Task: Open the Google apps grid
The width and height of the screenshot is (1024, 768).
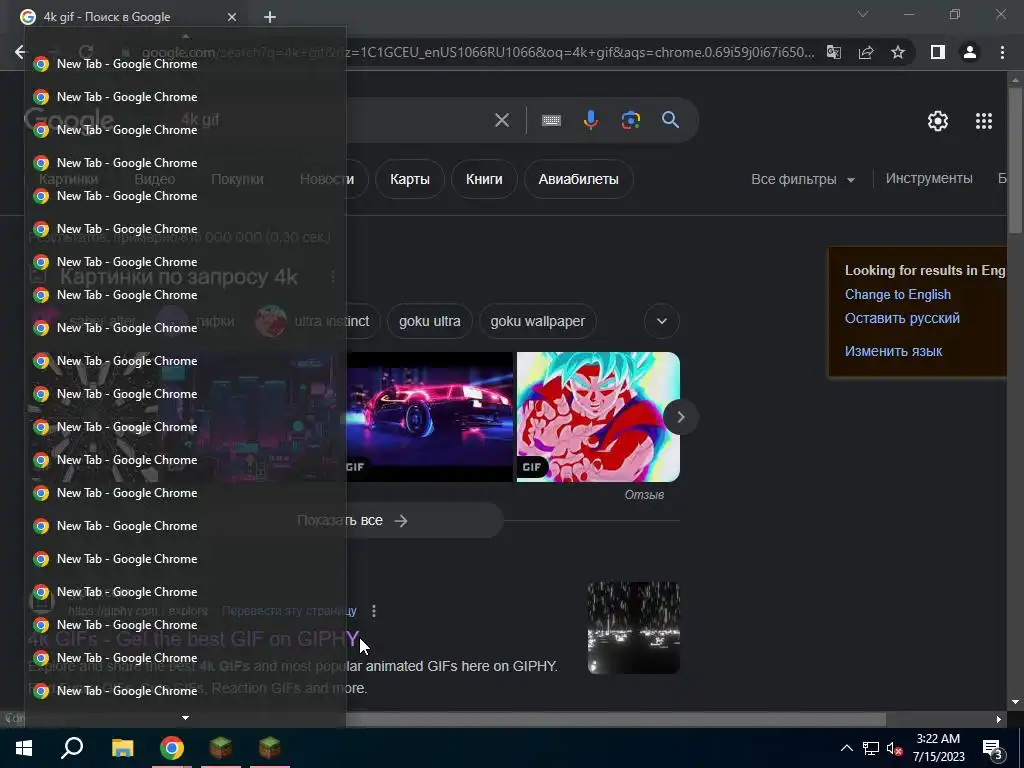Action: tap(984, 121)
